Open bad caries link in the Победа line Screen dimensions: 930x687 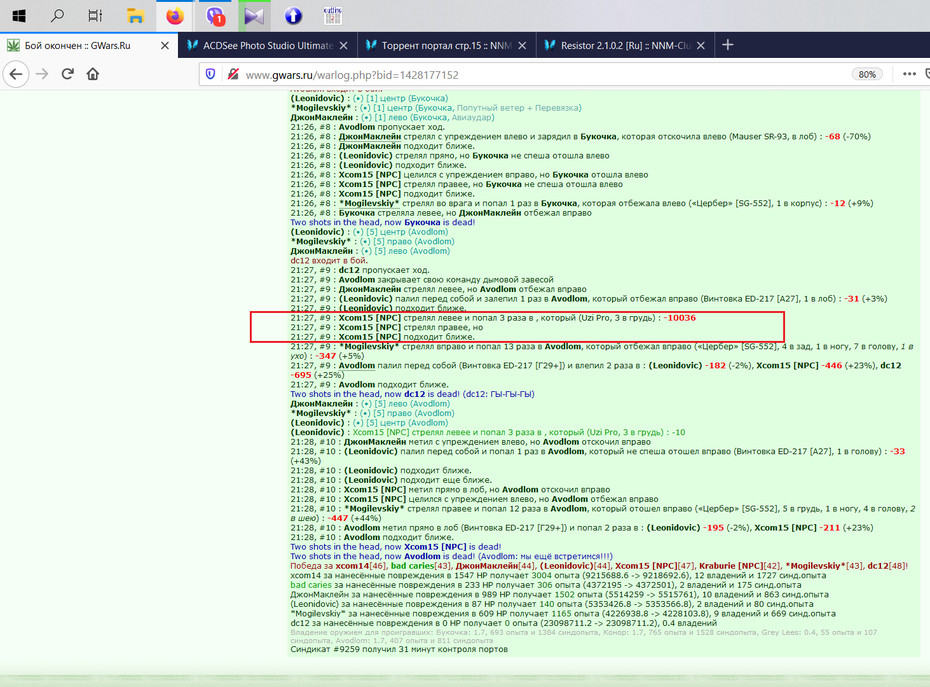[412, 566]
